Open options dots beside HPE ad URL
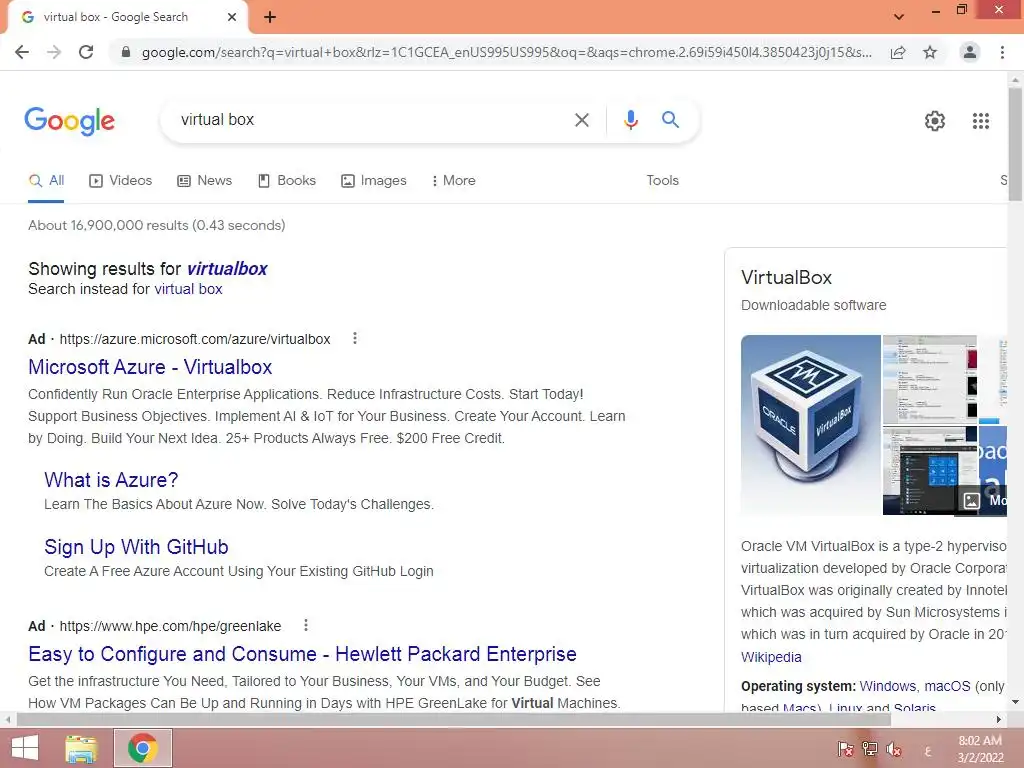This screenshot has height=768, width=1024. tap(306, 625)
